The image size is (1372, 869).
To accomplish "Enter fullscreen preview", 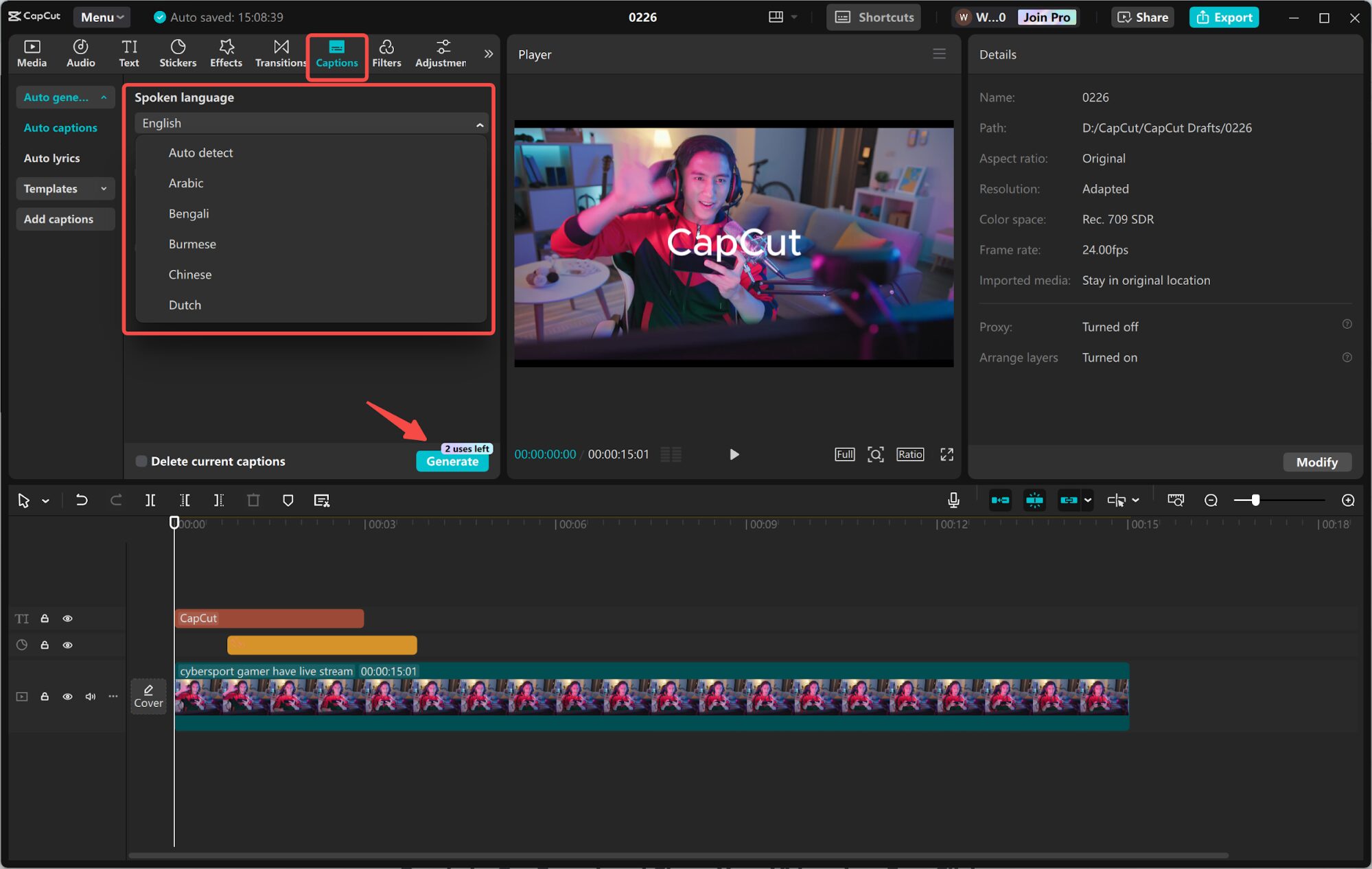I will 946,454.
